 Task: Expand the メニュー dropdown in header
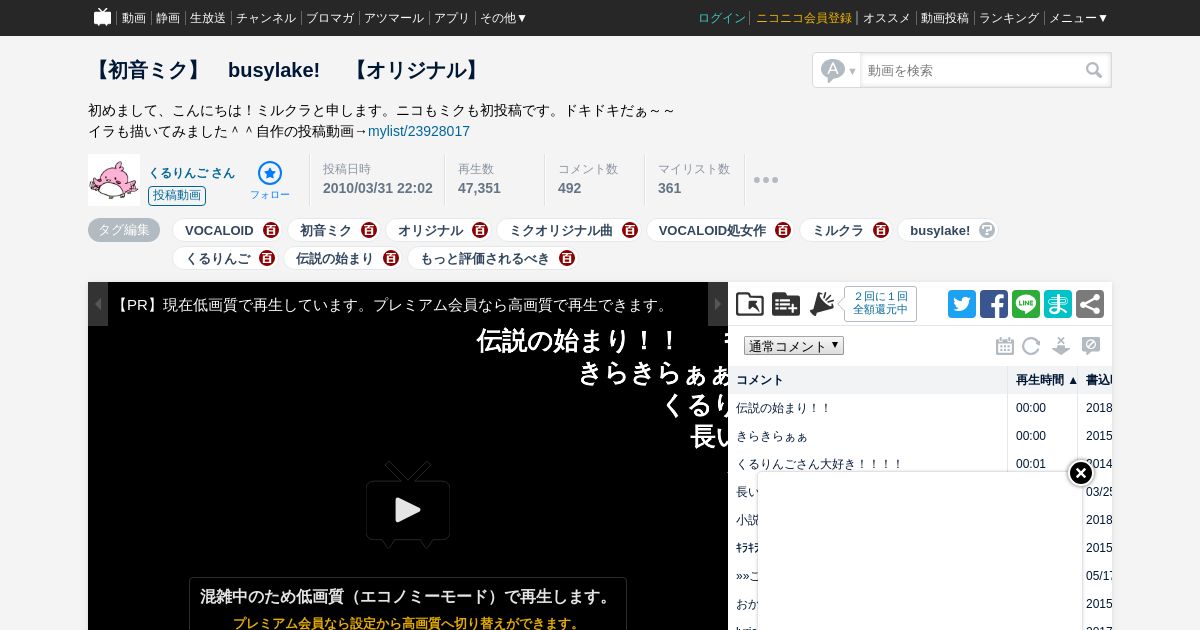pos(1078,18)
